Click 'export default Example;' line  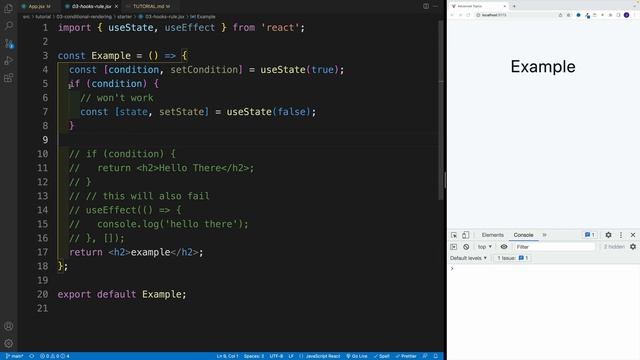click(x=122, y=294)
